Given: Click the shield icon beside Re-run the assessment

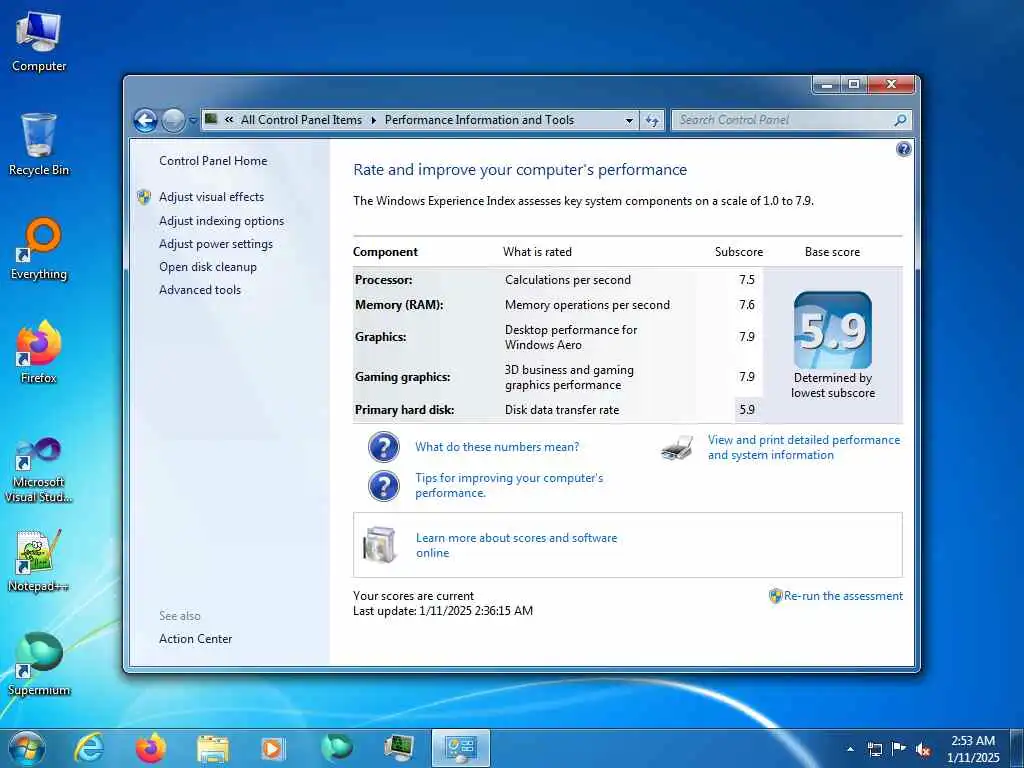Looking at the screenshot, I should click(x=775, y=596).
